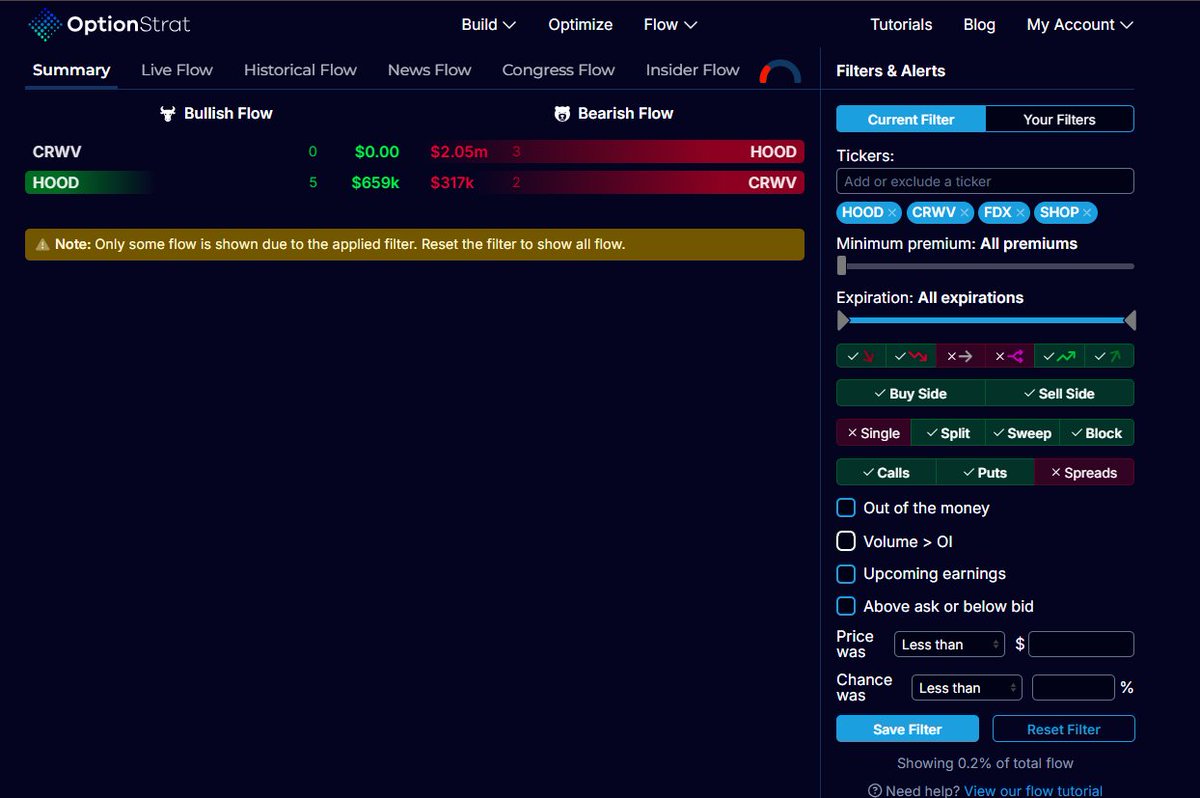Image resolution: width=1200 pixels, height=798 pixels.
Task: Click the bear icon beside Bearish Flow
Action: 562,114
